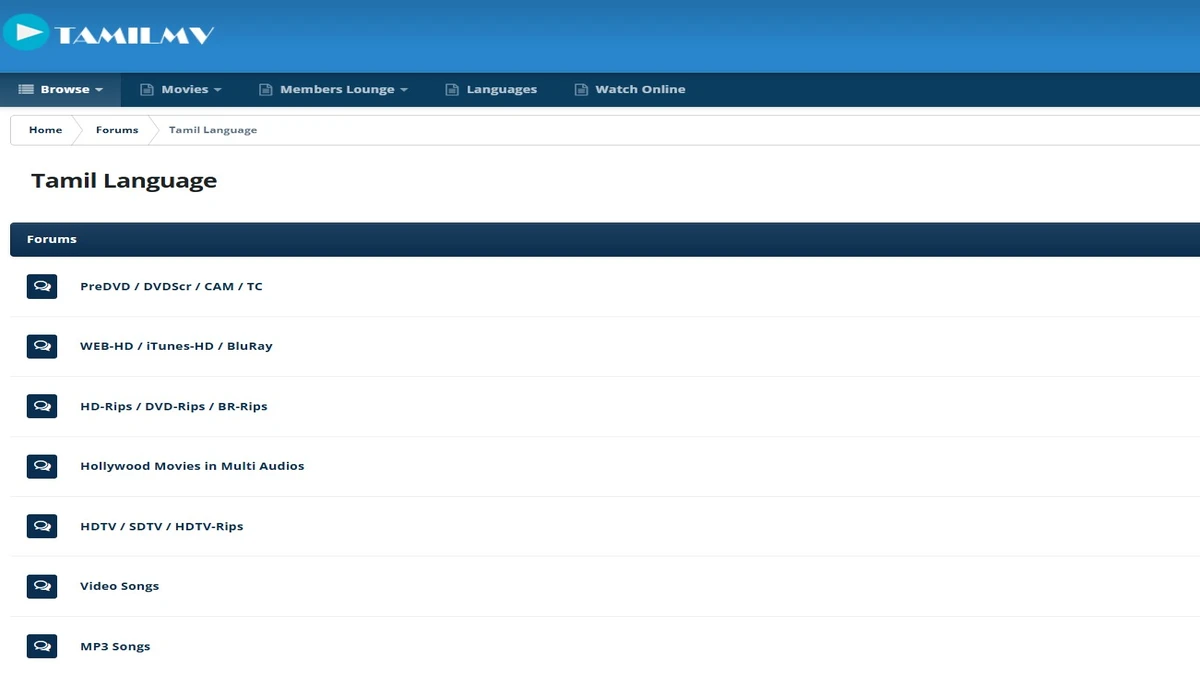Screen dimensions: 1200x675
Task: Click the Hollywood Movies forum chat icon
Action: coord(42,466)
